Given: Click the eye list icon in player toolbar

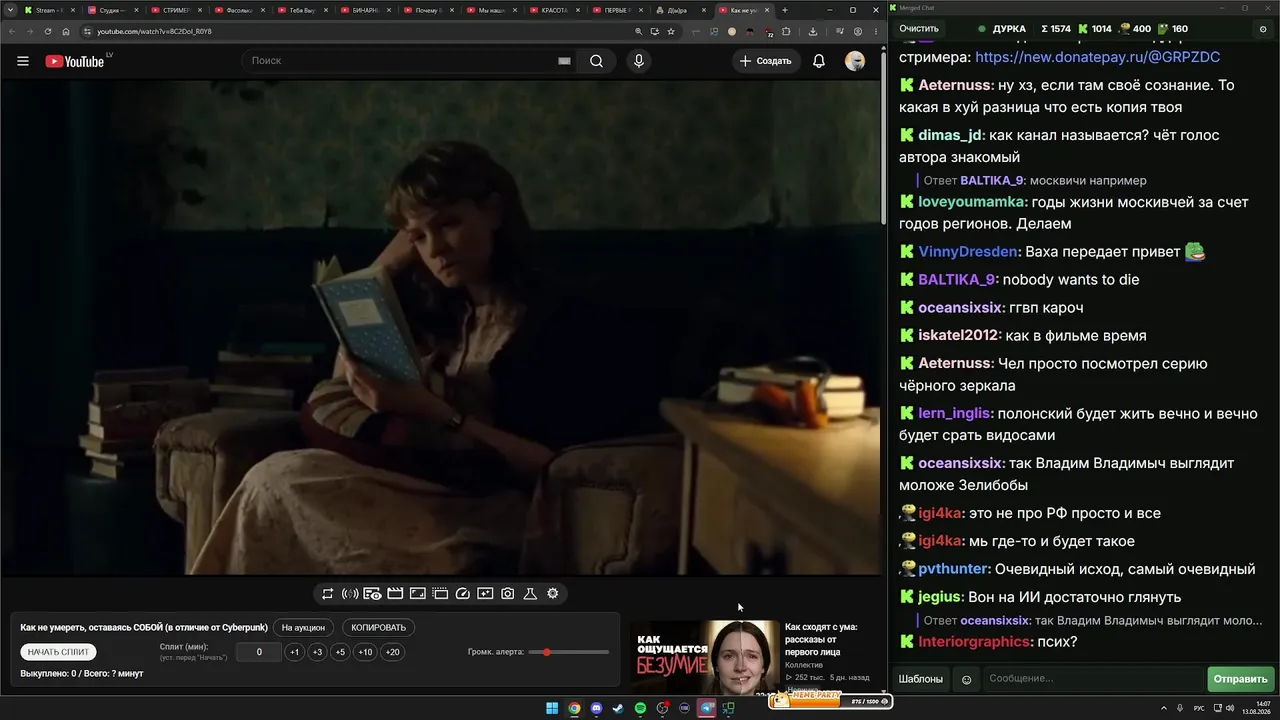Looking at the screenshot, I should [x=372, y=594].
